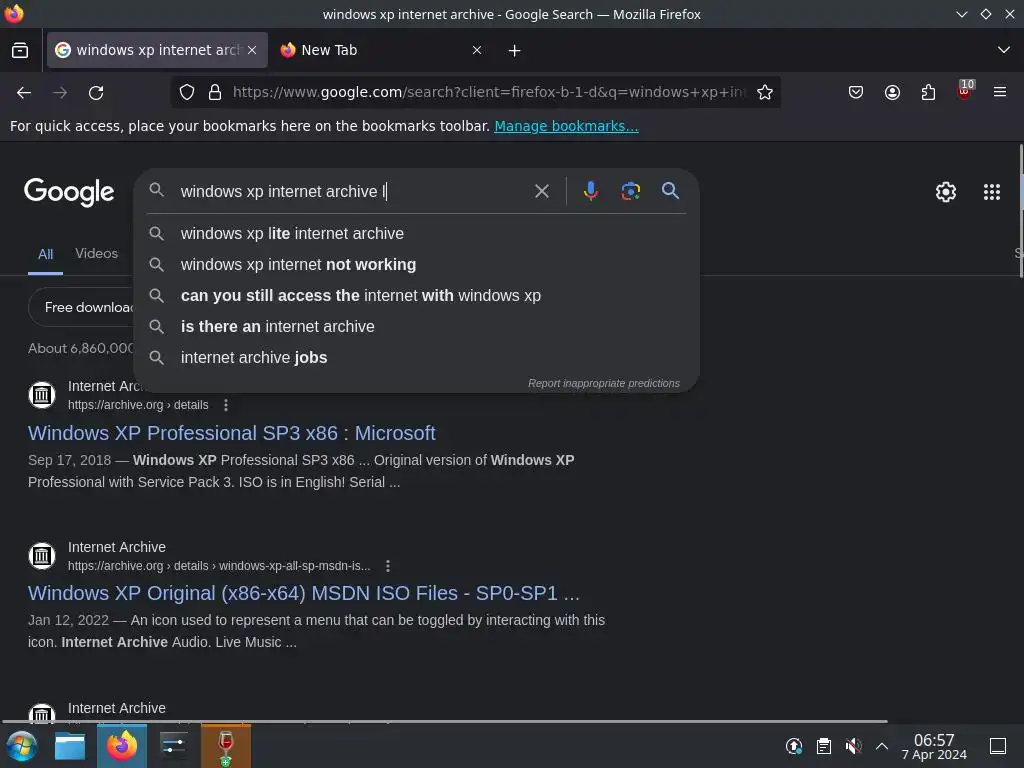This screenshot has width=1024, height=768.
Task: Open clipboard tray icon
Action: [824, 746]
